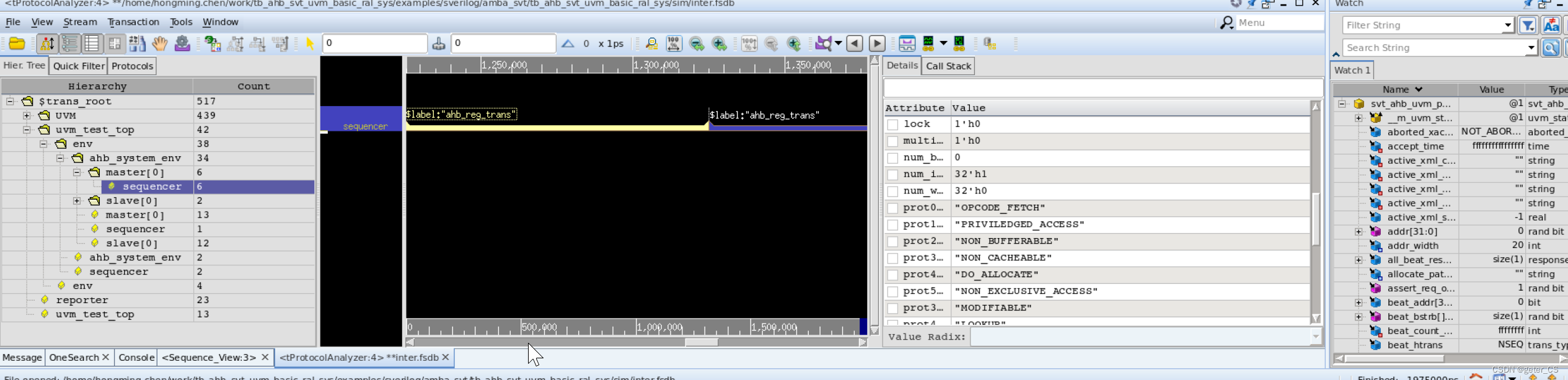Click the purple gear settings toolbar icon
This screenshot has width=1568, height=380.
click(x=182, y=43)
